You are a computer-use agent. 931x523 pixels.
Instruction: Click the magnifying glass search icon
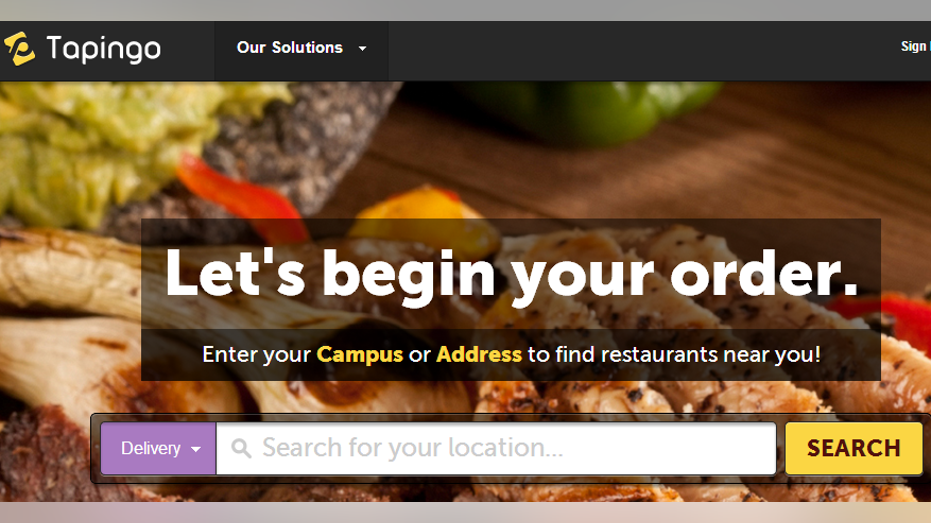241,448
